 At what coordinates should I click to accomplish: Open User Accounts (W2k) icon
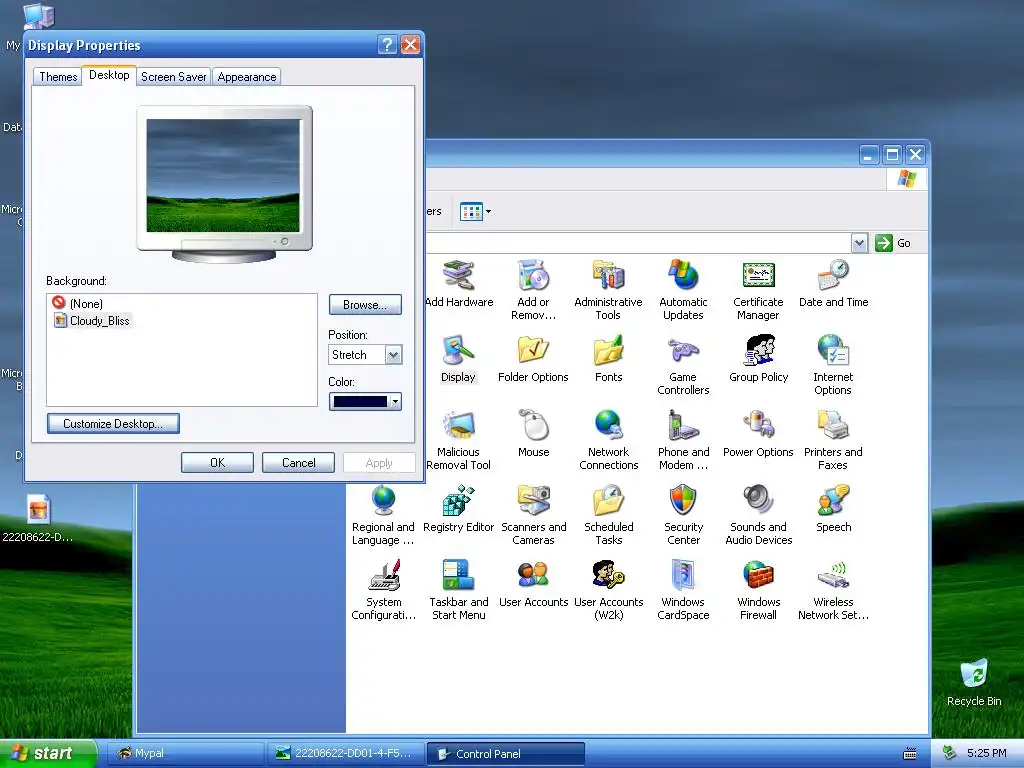point(609,577)
